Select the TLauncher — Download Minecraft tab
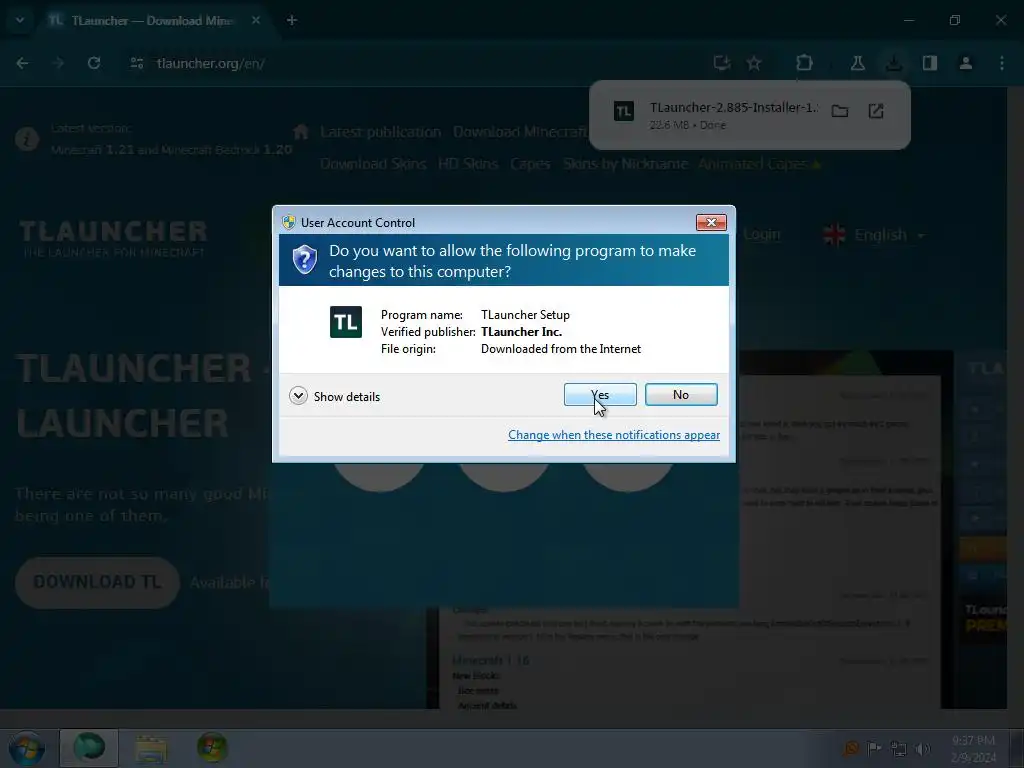The width and height of the screenshot is (1024, 768). (x=152, y=21)
